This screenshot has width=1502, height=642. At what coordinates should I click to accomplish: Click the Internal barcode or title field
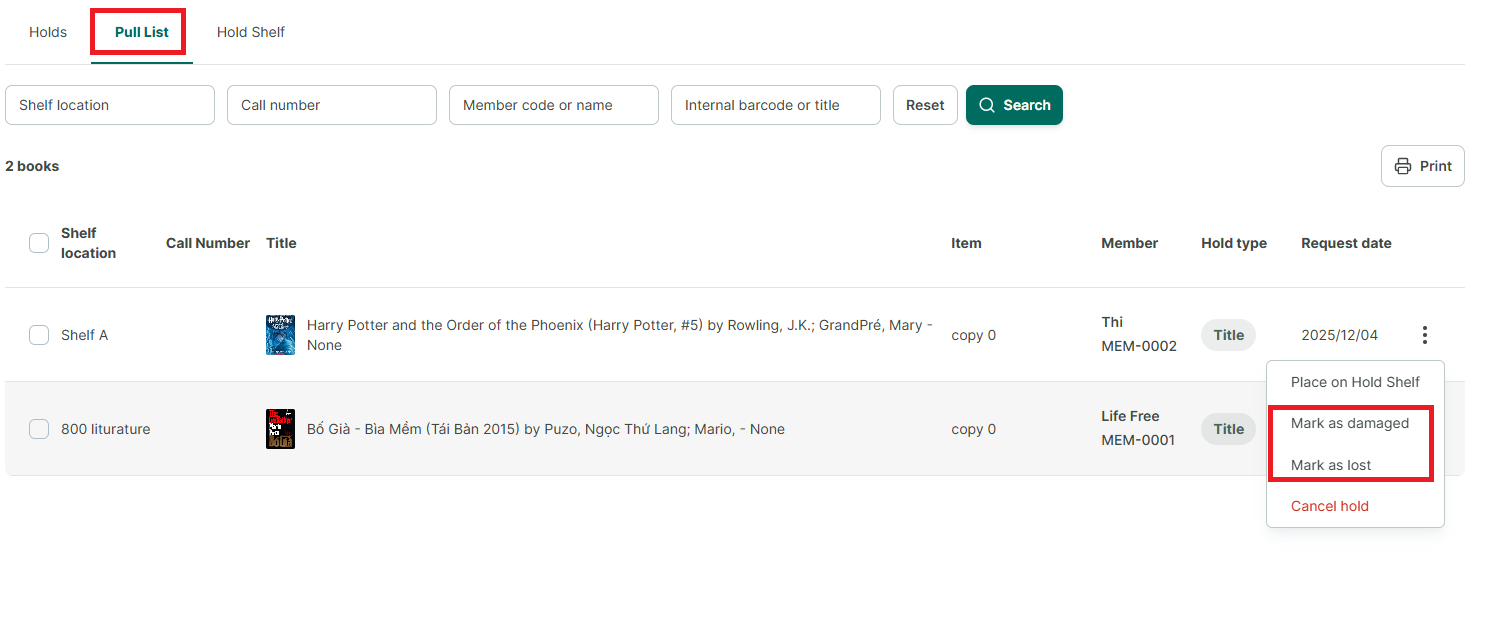pos(776,105)
